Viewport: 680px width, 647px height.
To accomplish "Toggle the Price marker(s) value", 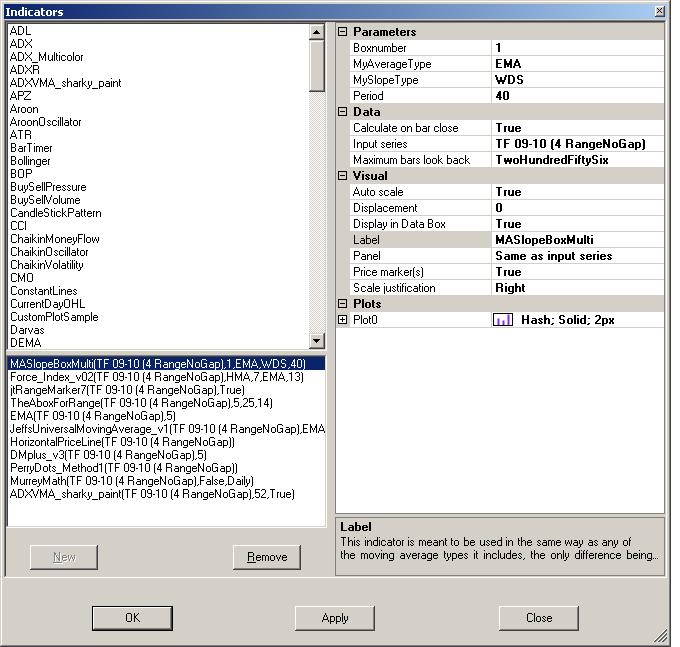I will (x=577, y=272).
